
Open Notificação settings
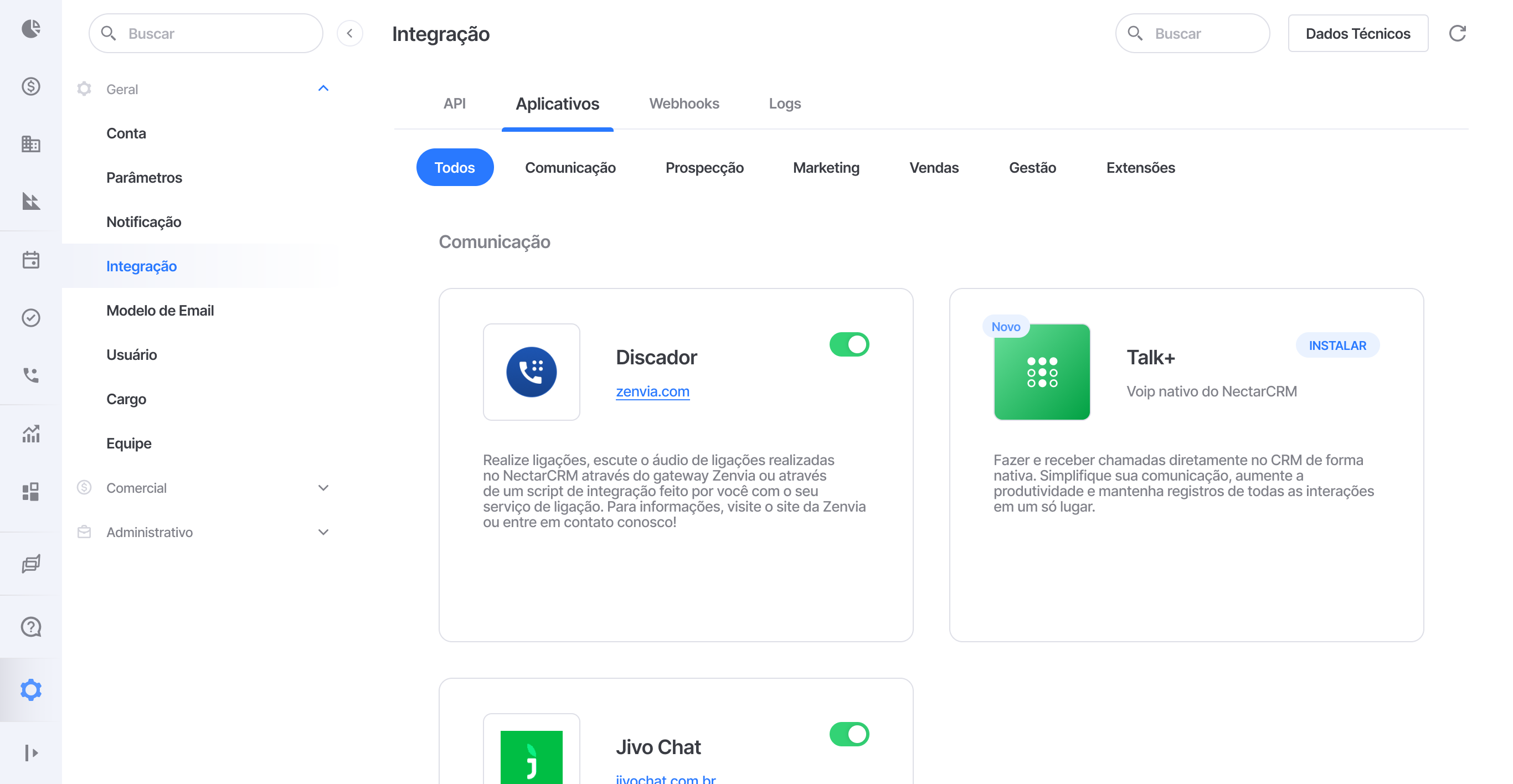(x=143, y=222)
